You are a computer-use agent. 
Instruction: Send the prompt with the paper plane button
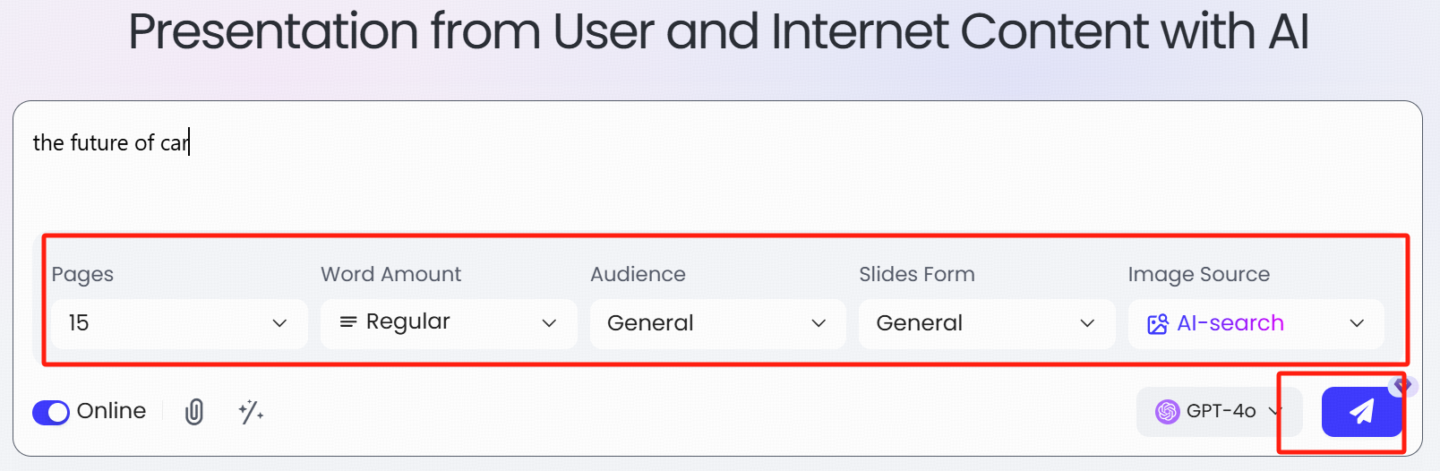(x=1361, y=412)
